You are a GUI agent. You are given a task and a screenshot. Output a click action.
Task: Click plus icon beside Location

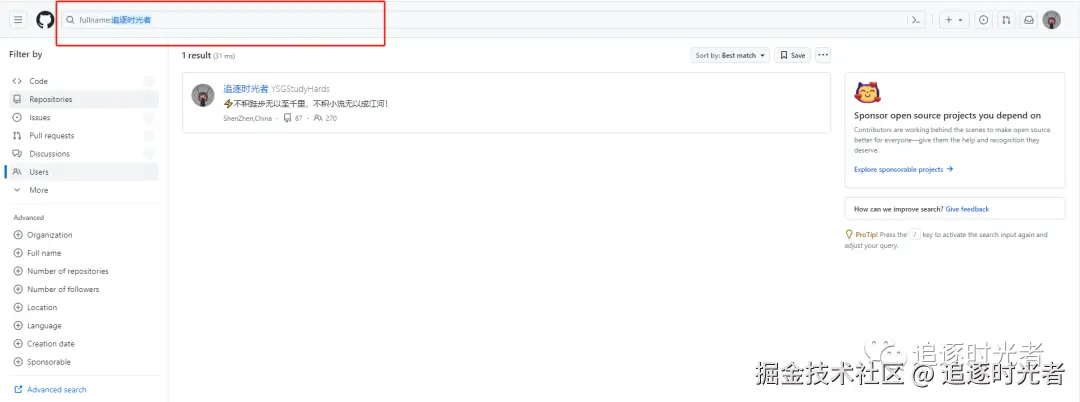point(18,307)
